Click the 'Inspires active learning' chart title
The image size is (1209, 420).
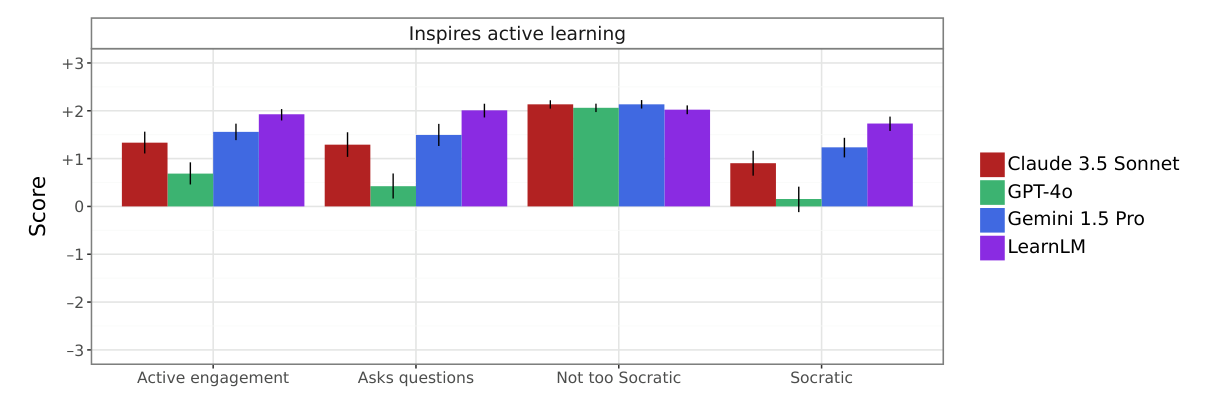point(517,34)
